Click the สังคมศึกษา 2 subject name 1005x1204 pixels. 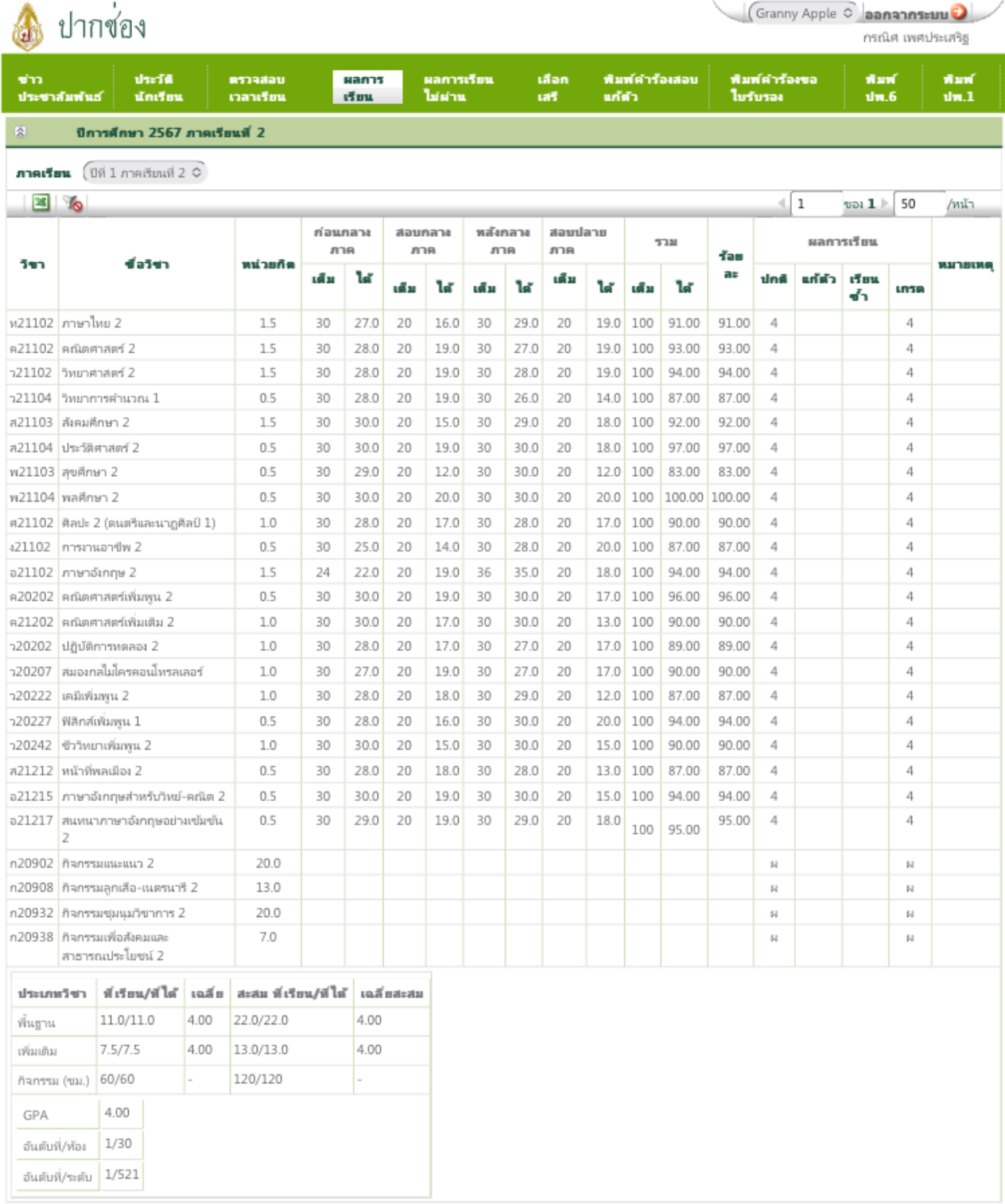coord(95,422)
